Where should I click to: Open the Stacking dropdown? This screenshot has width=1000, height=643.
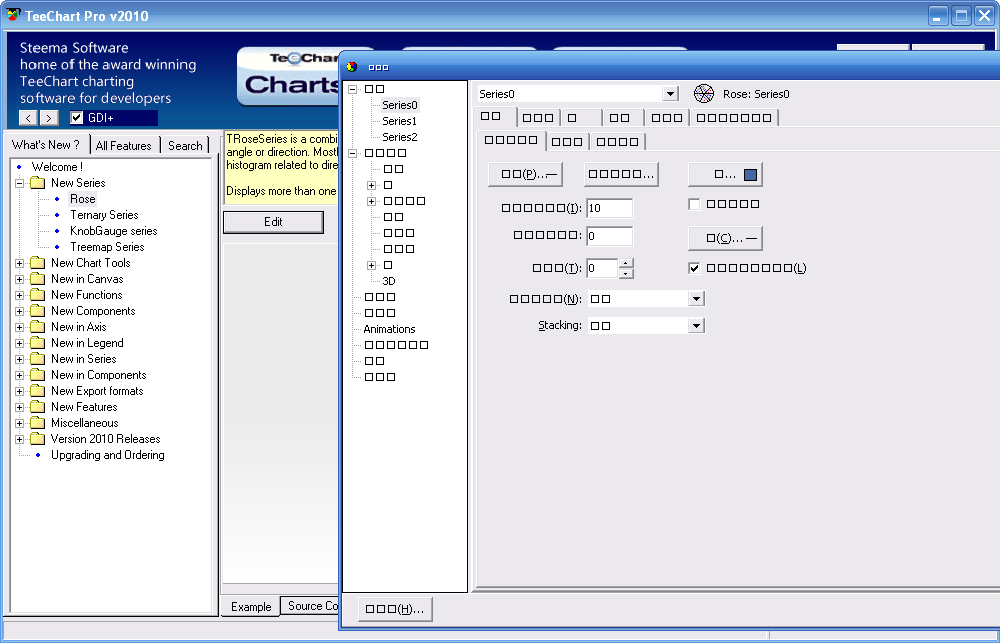coord(696,325)
